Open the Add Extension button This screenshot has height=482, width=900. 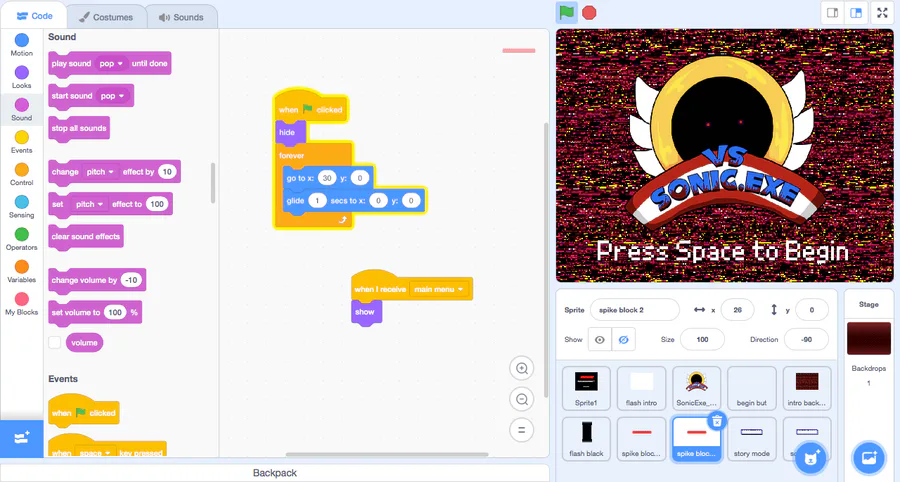[x=22, y=439]
